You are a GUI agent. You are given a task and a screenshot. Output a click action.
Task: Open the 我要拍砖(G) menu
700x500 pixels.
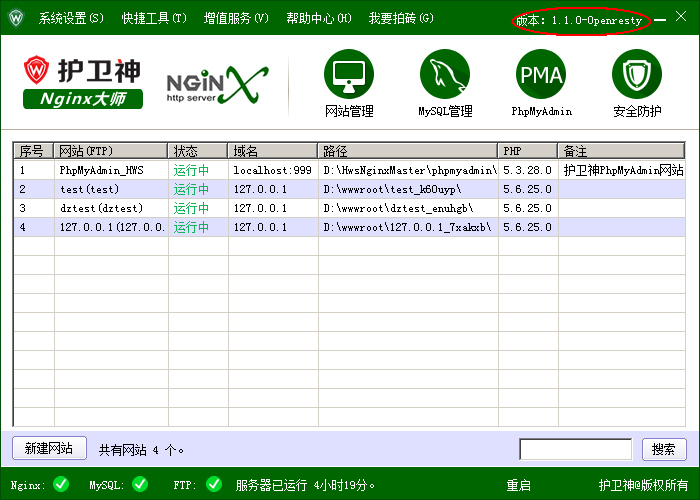point(401,18)
